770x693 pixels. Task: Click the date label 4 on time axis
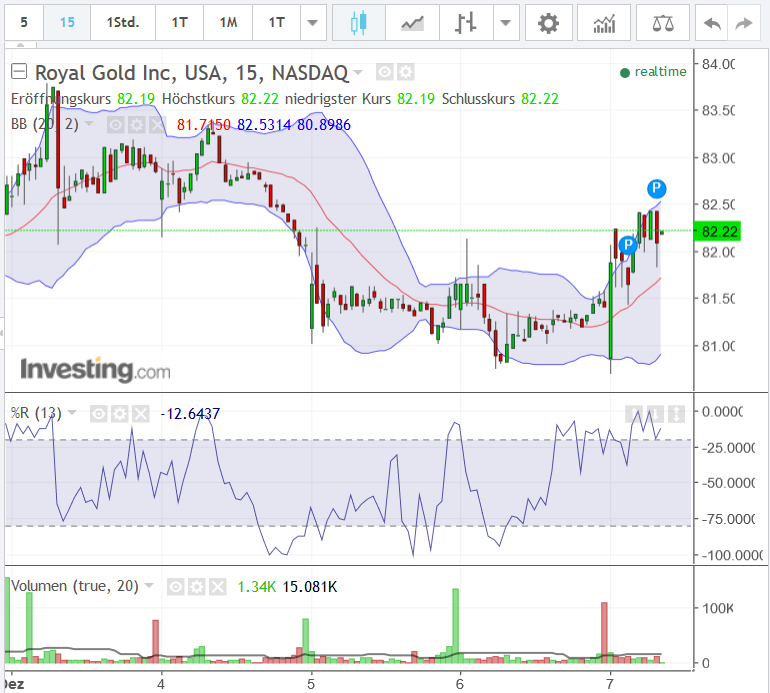pyautogui.click(x=161, y=684)
